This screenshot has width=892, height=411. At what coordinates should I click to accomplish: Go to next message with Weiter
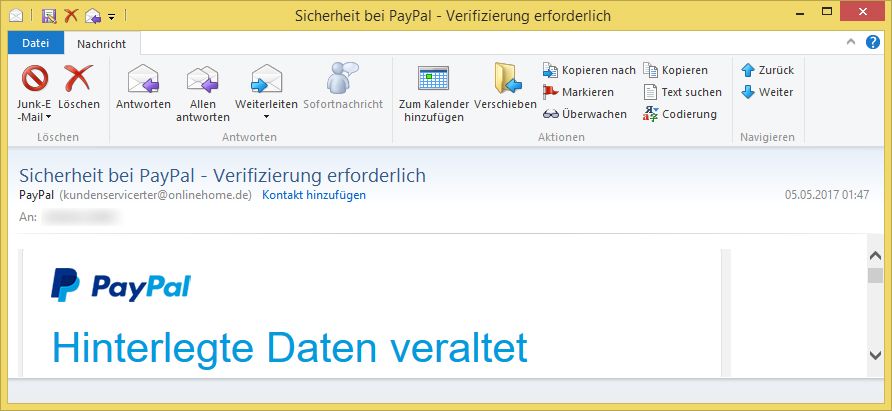pyautogui.click(x=767, y=92)
